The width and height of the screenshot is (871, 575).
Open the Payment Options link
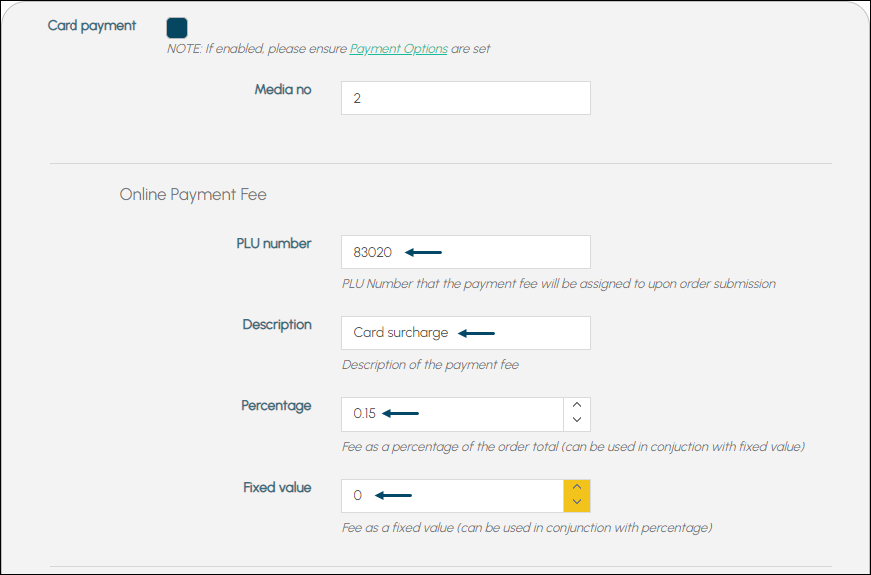click(x=398, y=49)
